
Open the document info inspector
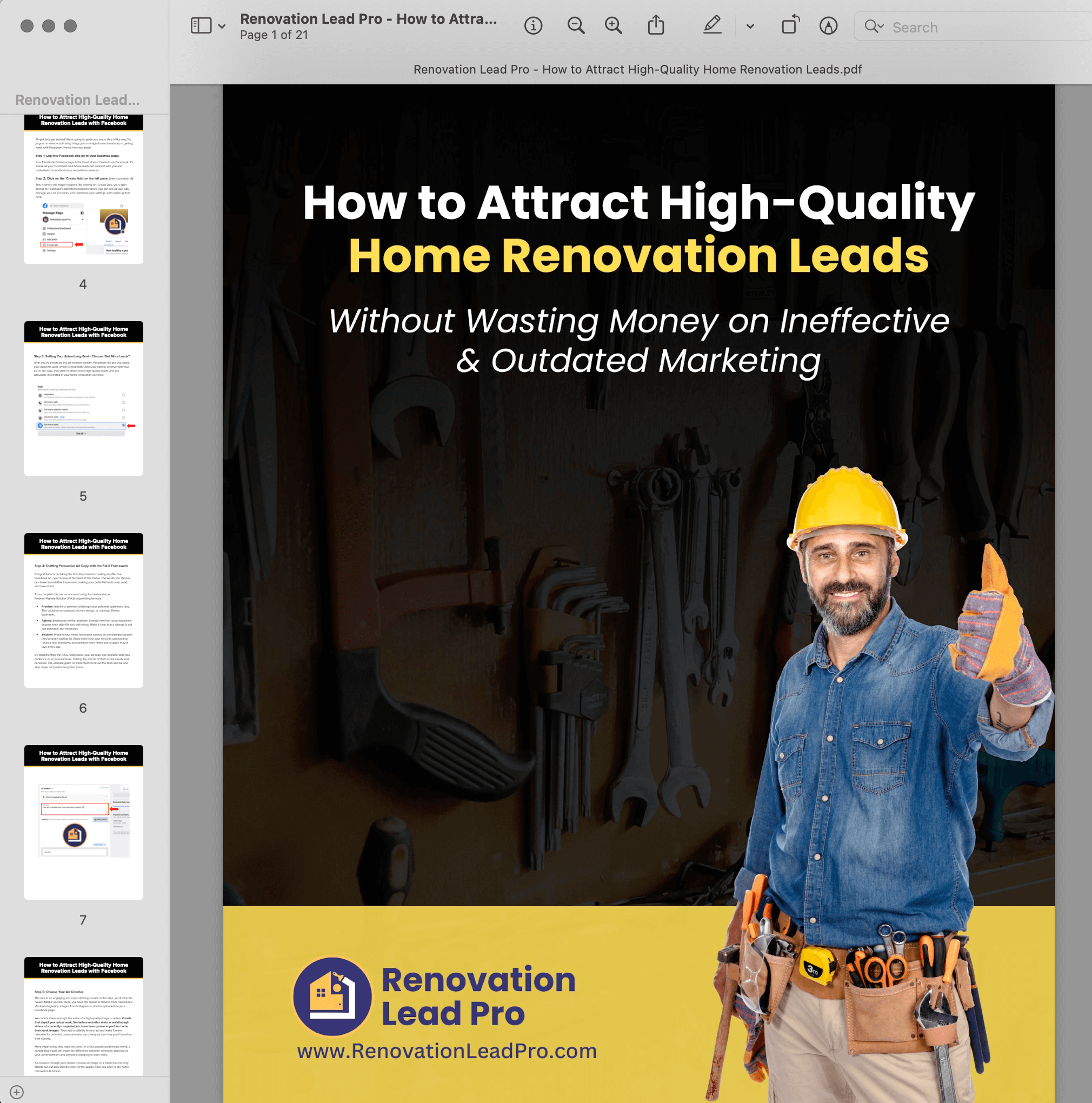tap(533, 26)
